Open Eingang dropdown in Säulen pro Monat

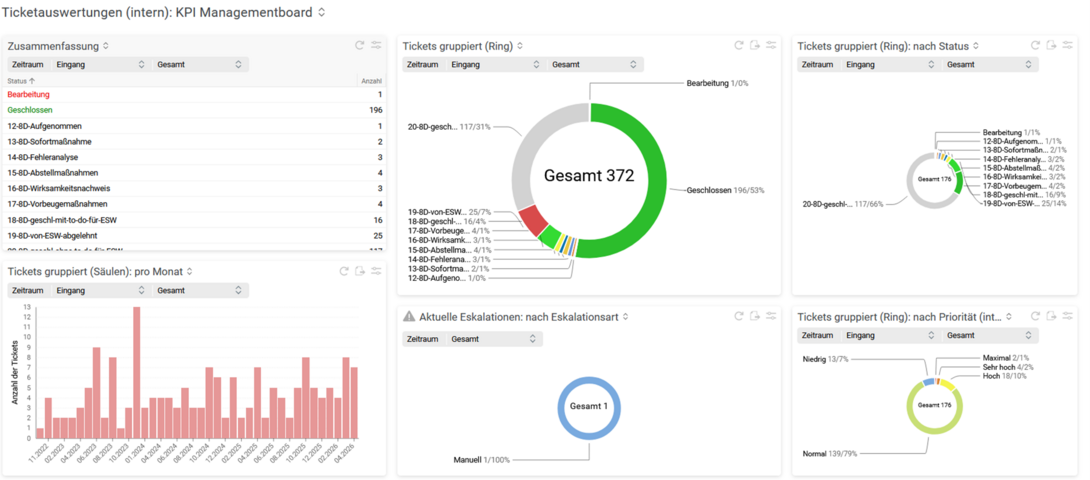(x=100, y=290)
